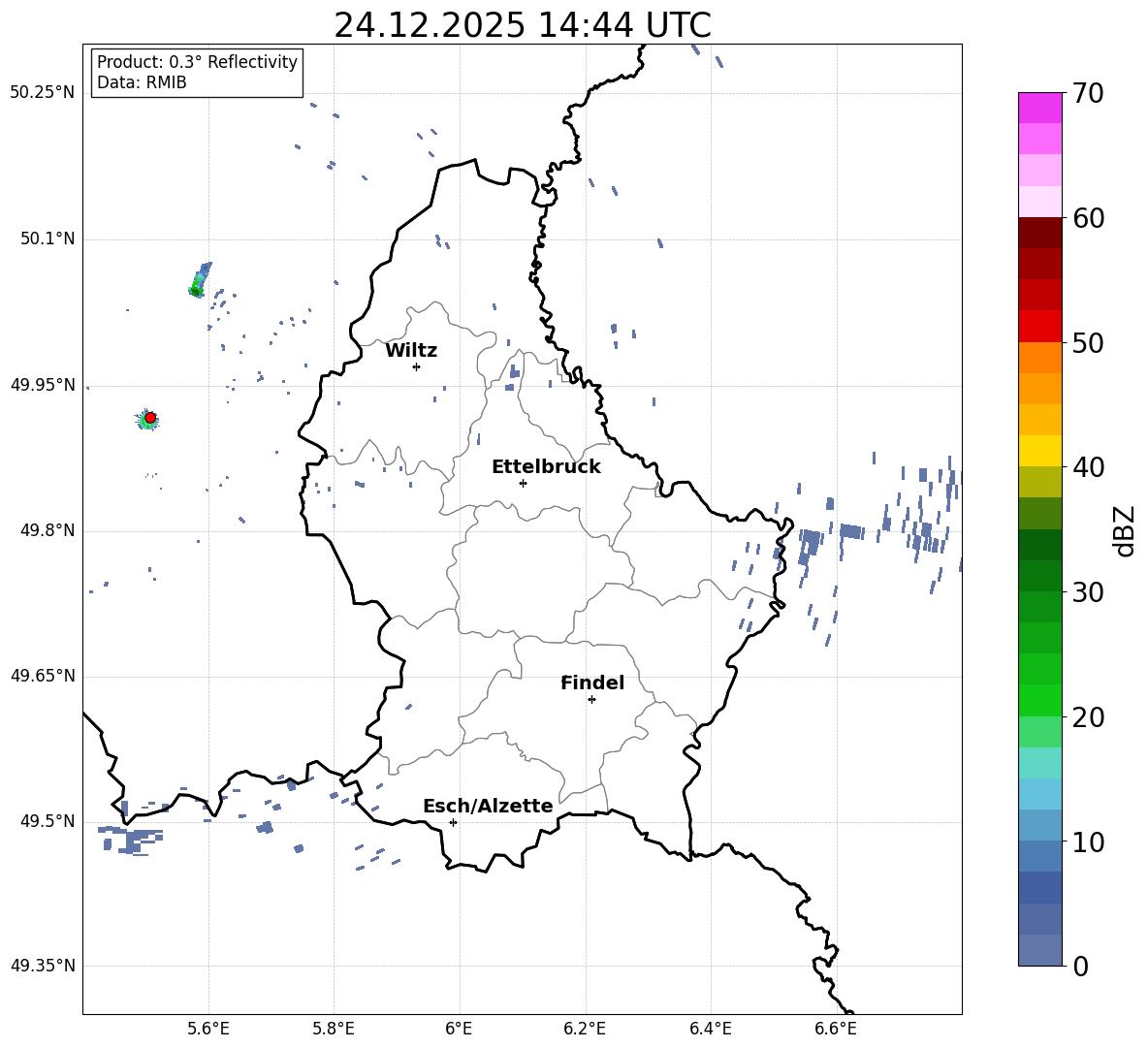Viewport: 1148px width, 1048px height.
Task: Click the colorbar value 60
Action: 1088,218
